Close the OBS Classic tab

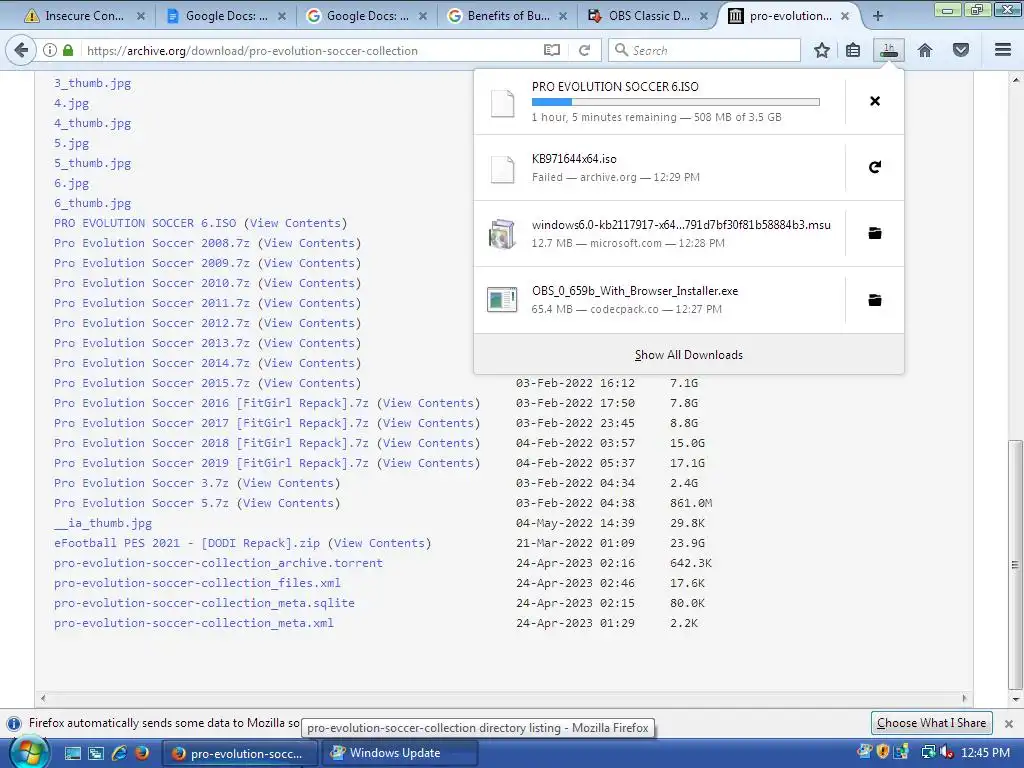pyautogui.click(x=703, y=16)
